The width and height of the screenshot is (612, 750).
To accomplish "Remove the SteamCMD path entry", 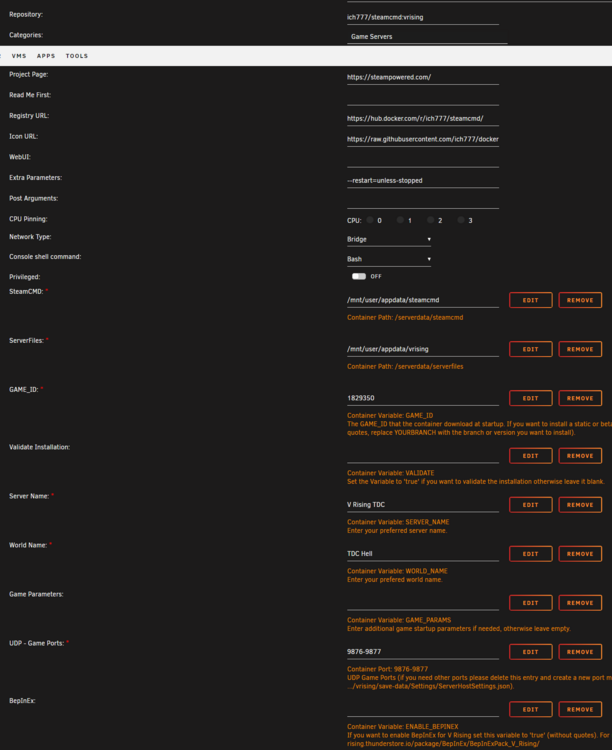I will [x=580, y=300].
